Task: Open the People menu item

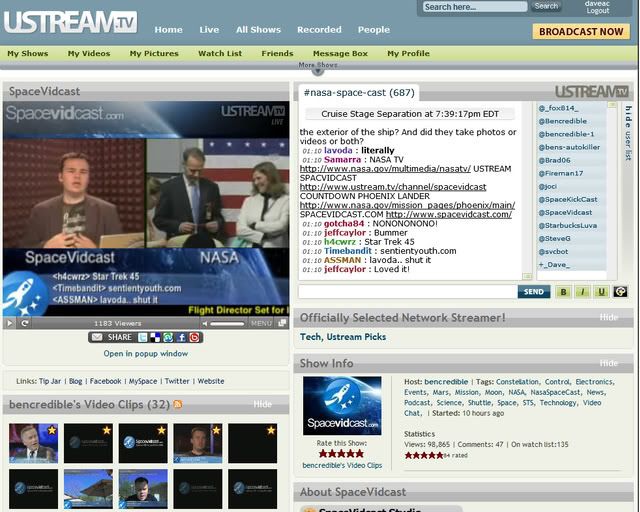Action: pos(374,30)
